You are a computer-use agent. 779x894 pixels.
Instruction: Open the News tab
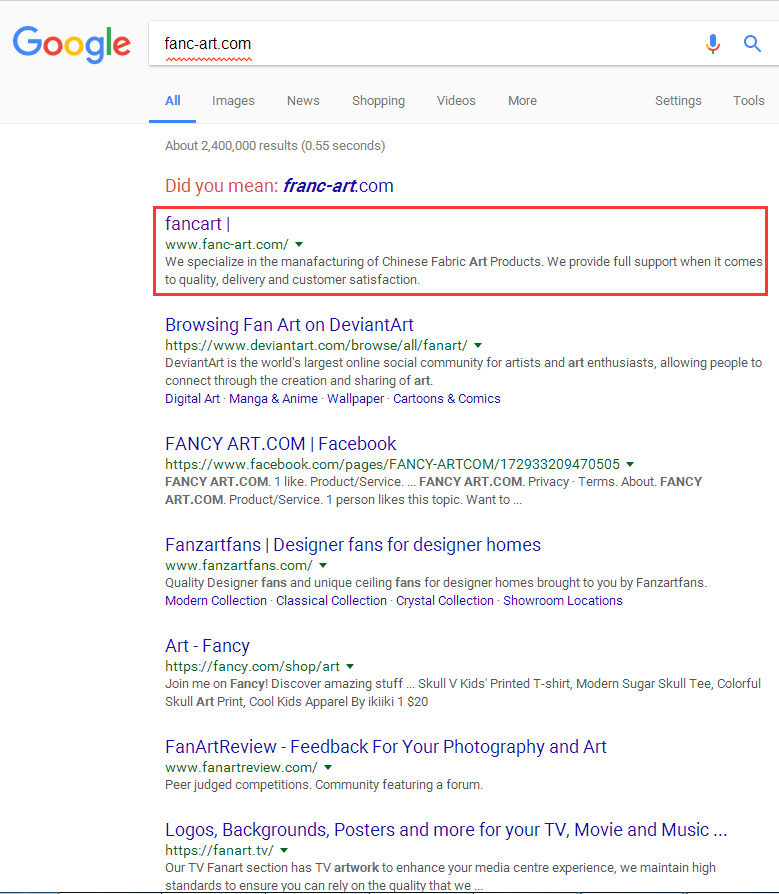point(303,101)
